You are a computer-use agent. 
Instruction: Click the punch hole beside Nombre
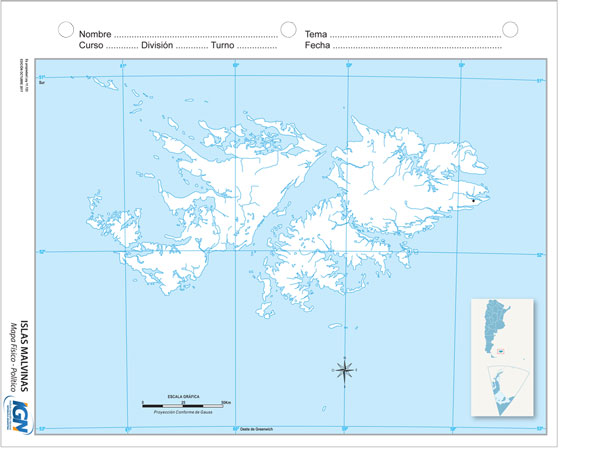[66, 29]
